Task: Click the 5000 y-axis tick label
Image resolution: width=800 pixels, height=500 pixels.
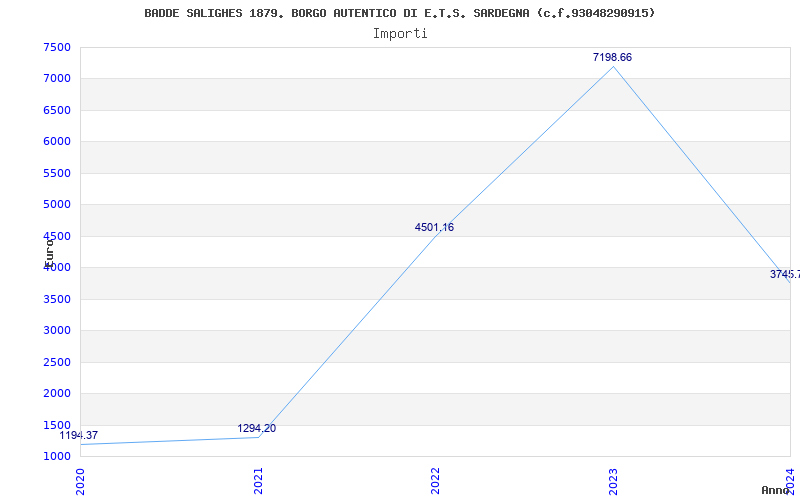Action: [x=57, y=205]
